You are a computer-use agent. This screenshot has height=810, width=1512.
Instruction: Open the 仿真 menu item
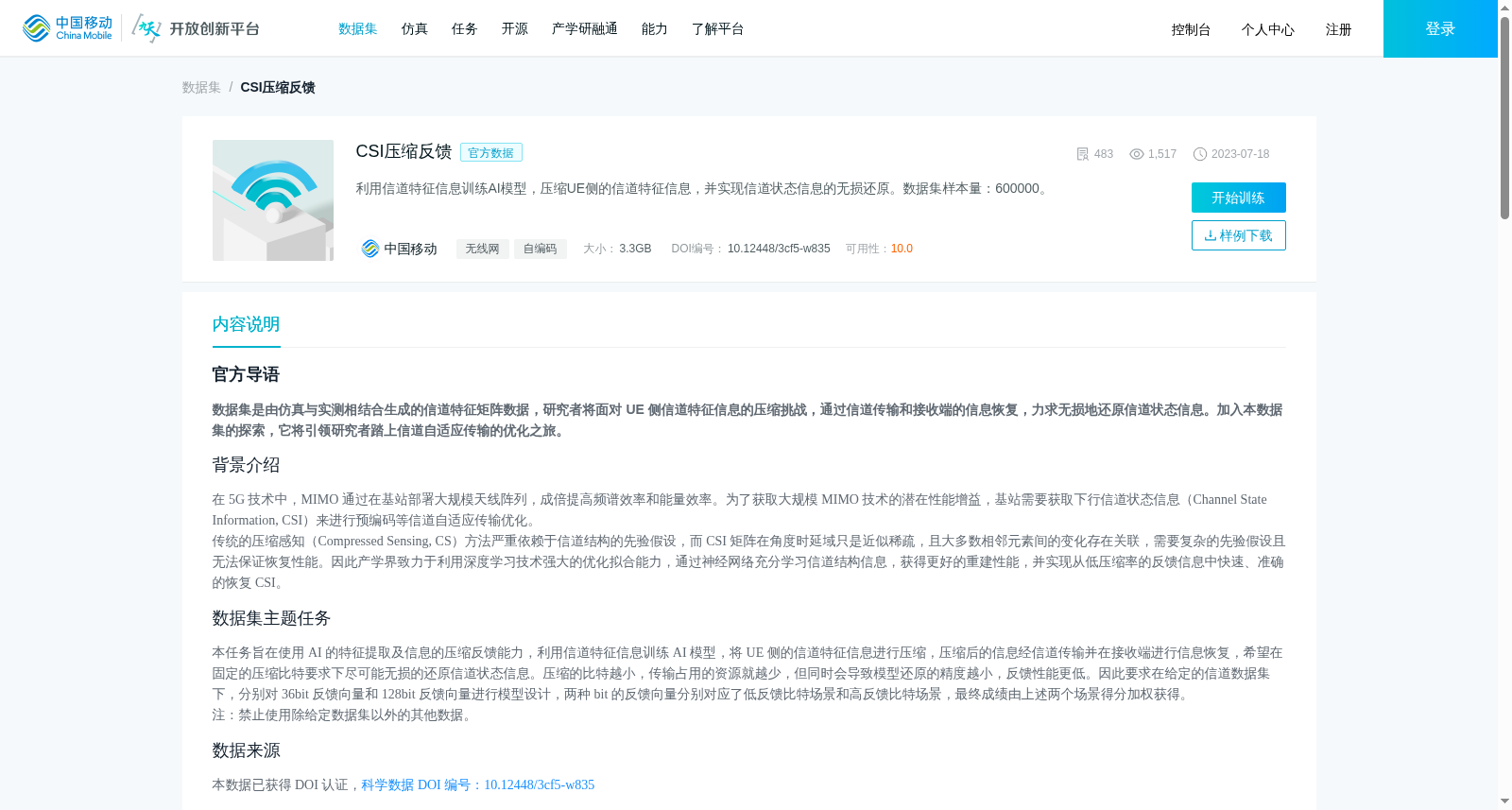tap(415, 29)
